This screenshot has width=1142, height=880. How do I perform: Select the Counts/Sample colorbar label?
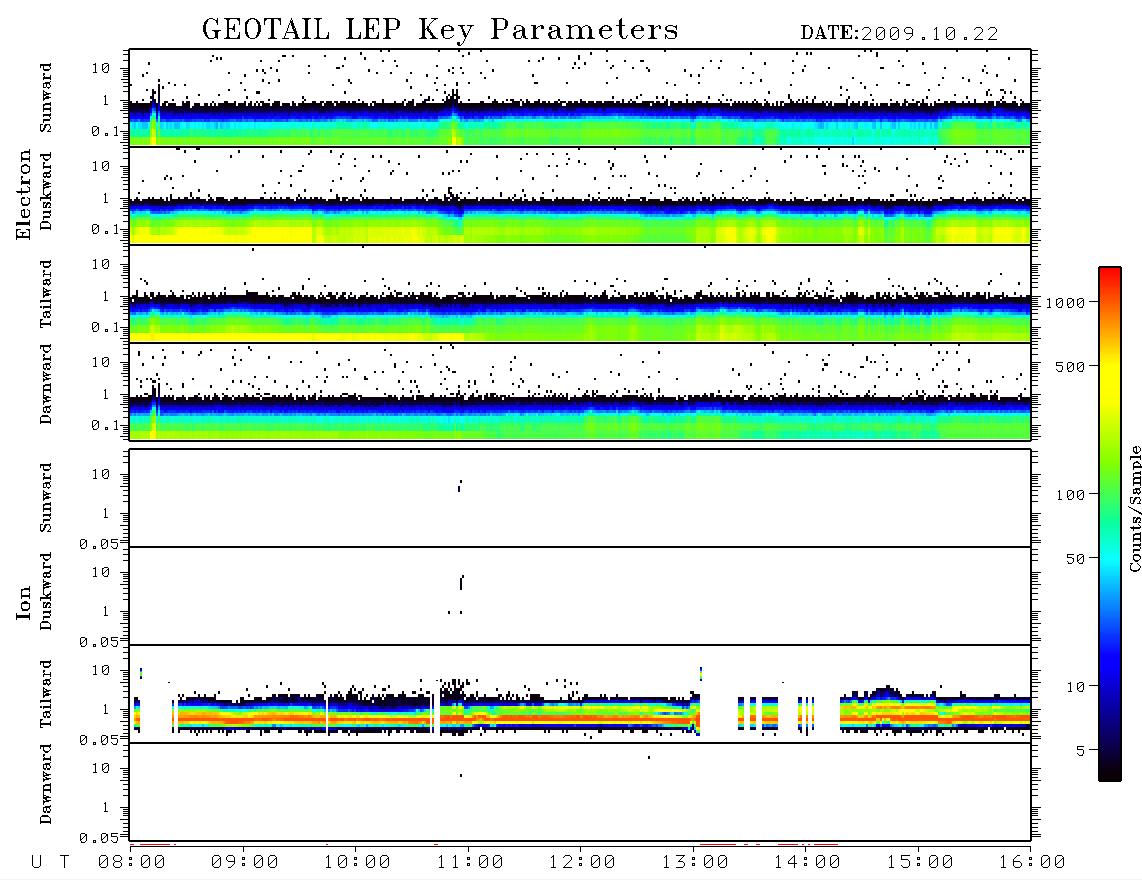pyautogui.click(x=1134, y=508)
